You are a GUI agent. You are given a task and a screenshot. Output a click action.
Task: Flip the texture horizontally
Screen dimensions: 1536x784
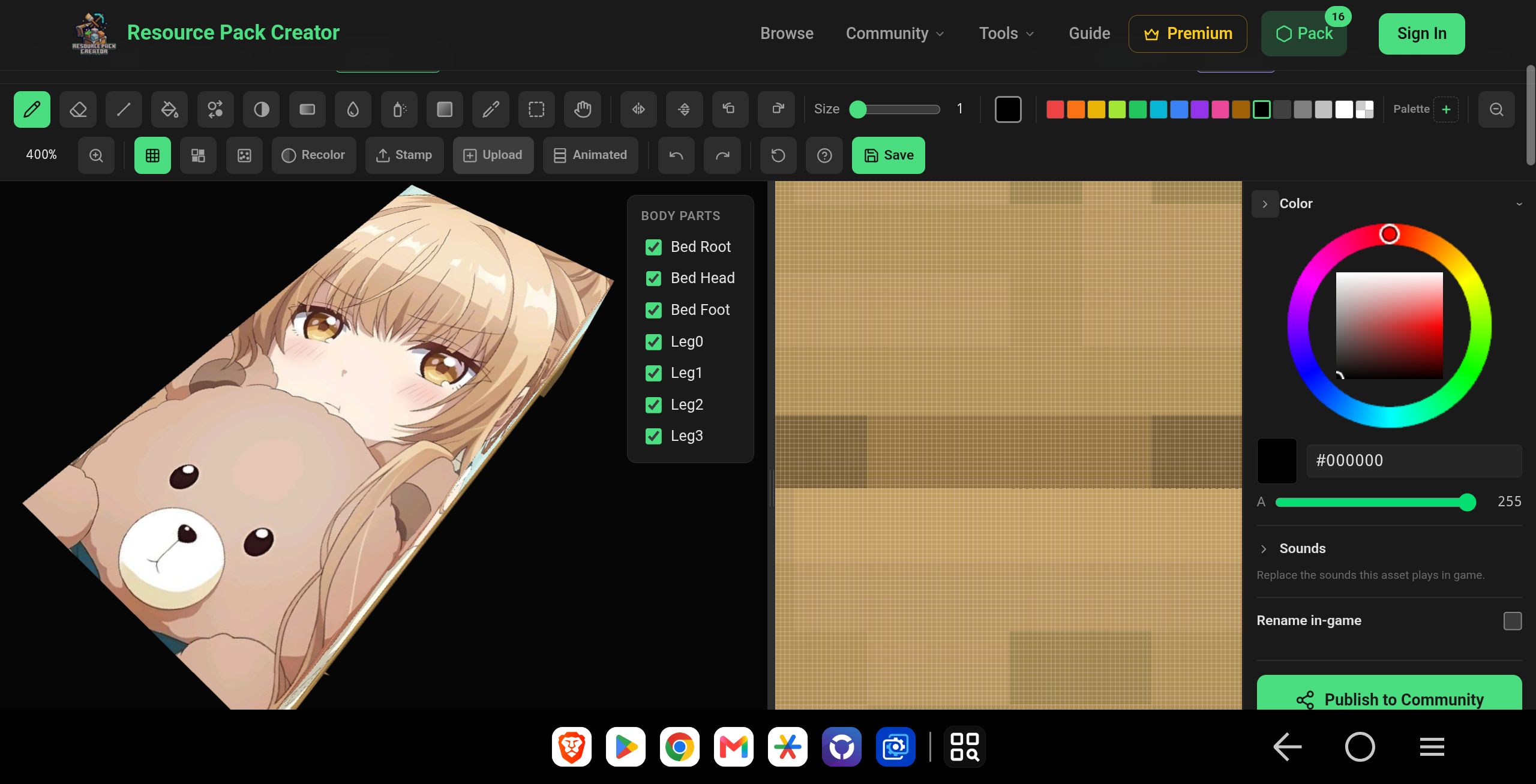(x=638, y=109)
